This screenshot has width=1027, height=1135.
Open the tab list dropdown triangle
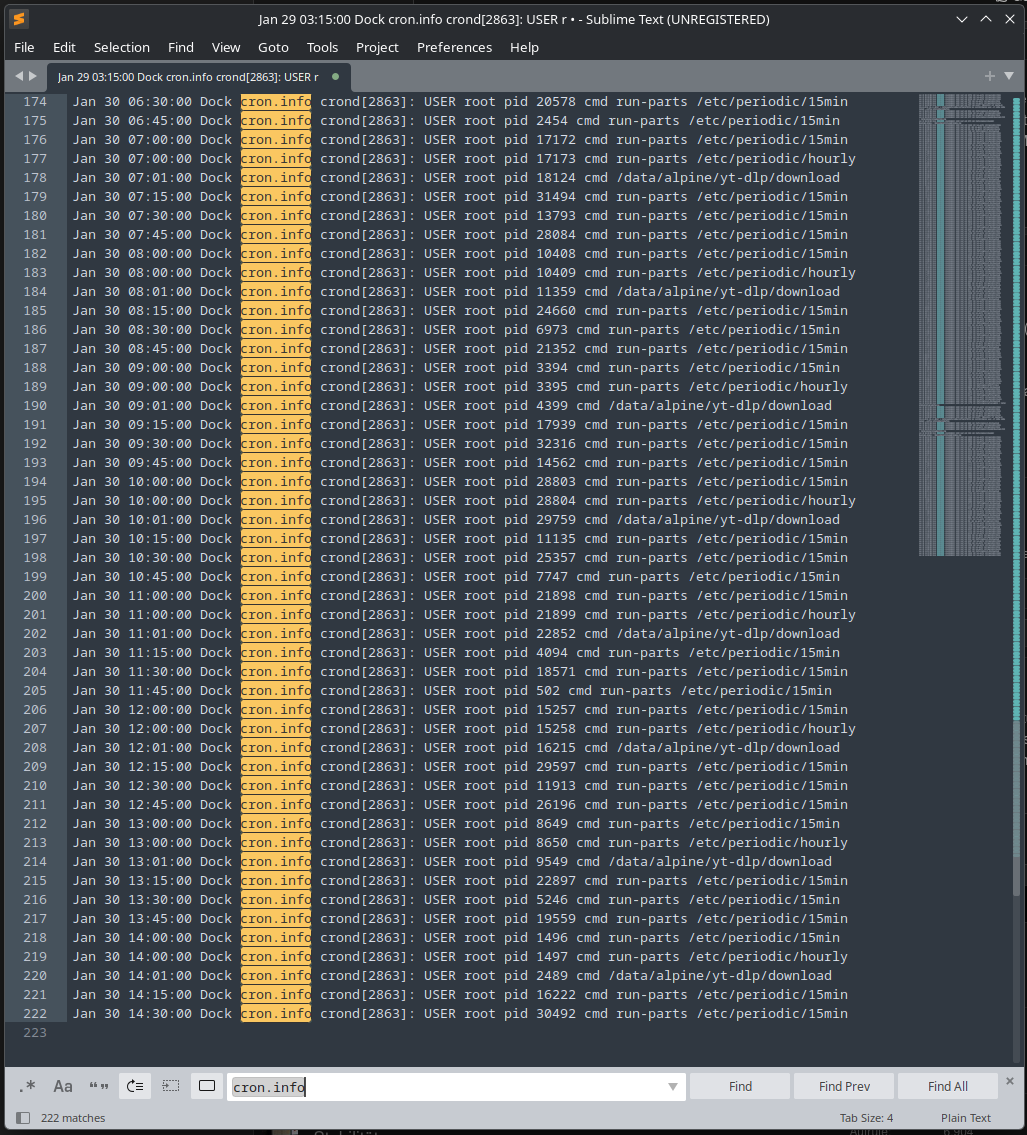[x=1009, y=76]
